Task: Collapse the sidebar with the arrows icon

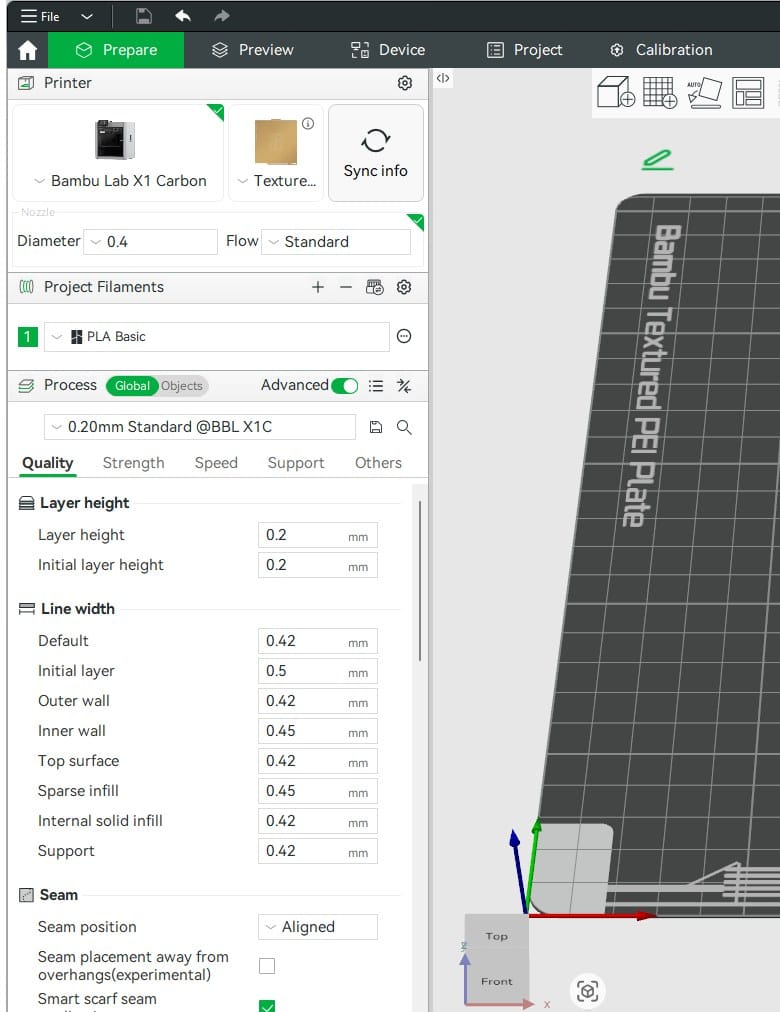Action: coord(443,78)
